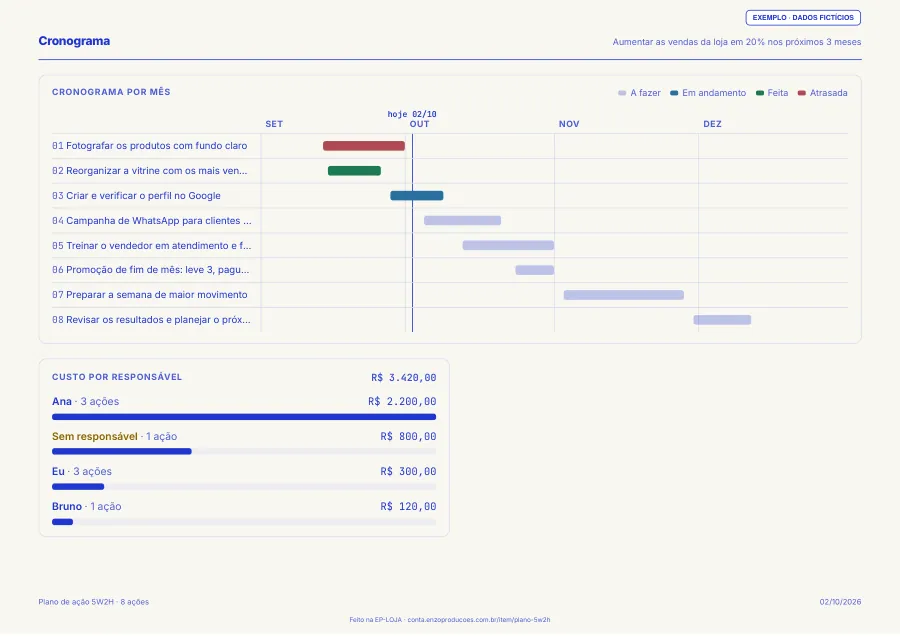The height and width of the screenshot is (637, 900).
Task: Click '03 Criar e verificar o perfil no Google'
Action: tap(136, 196)
